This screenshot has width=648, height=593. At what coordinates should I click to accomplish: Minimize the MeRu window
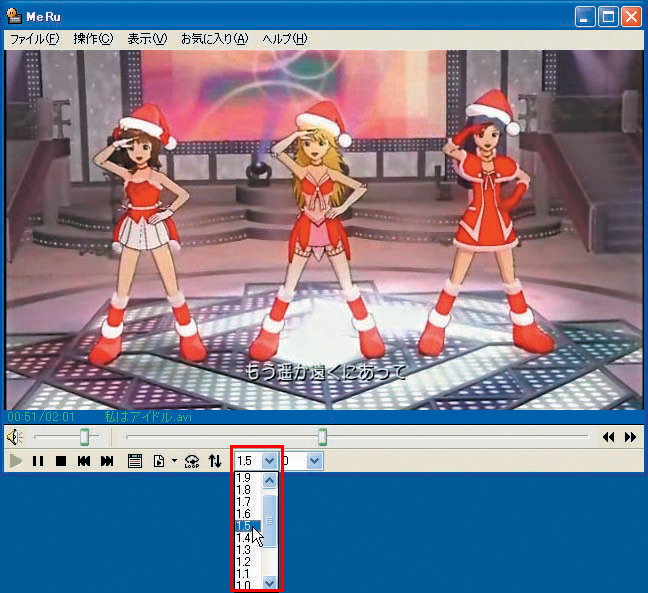585,17
